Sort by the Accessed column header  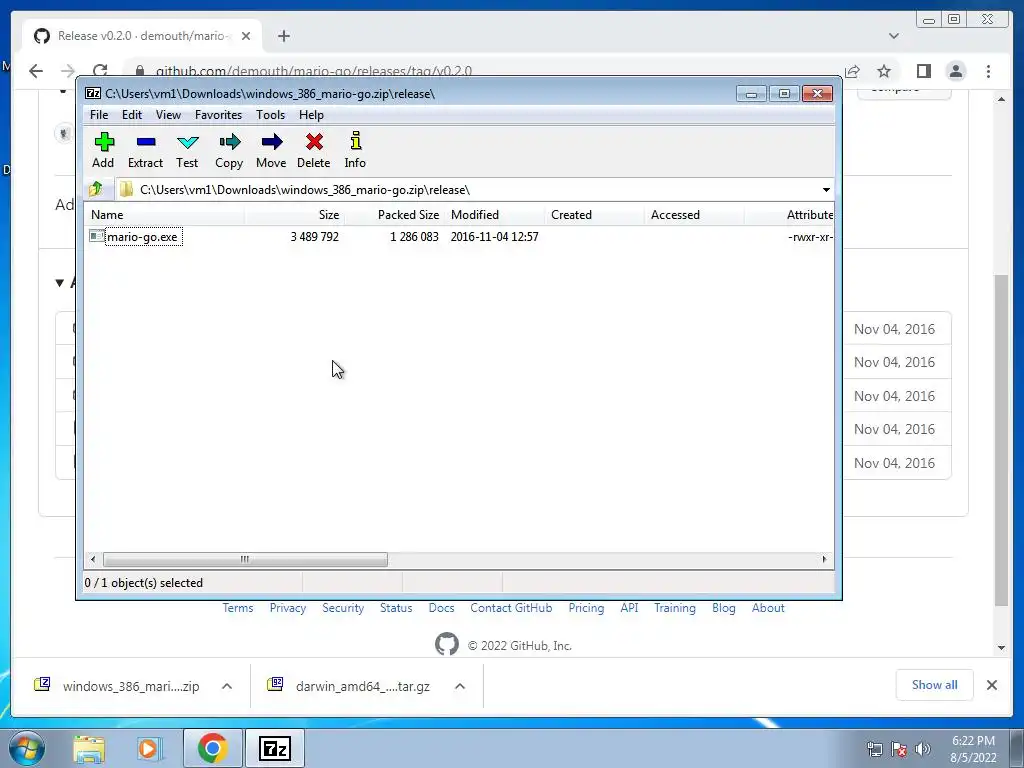click(x=694, y=215)
